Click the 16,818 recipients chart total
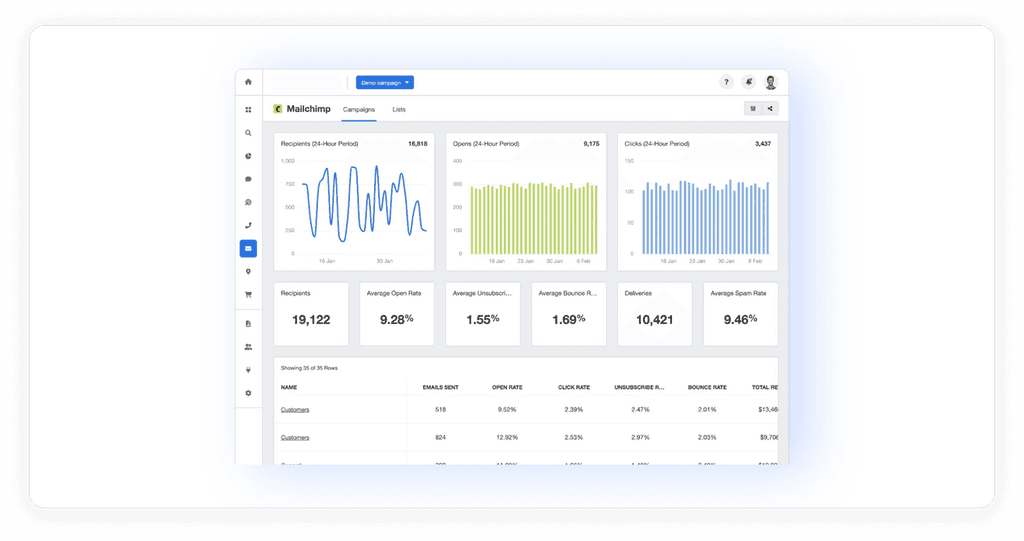The width and height of the screenshot is (1024, 541). [x=417, y=144]
